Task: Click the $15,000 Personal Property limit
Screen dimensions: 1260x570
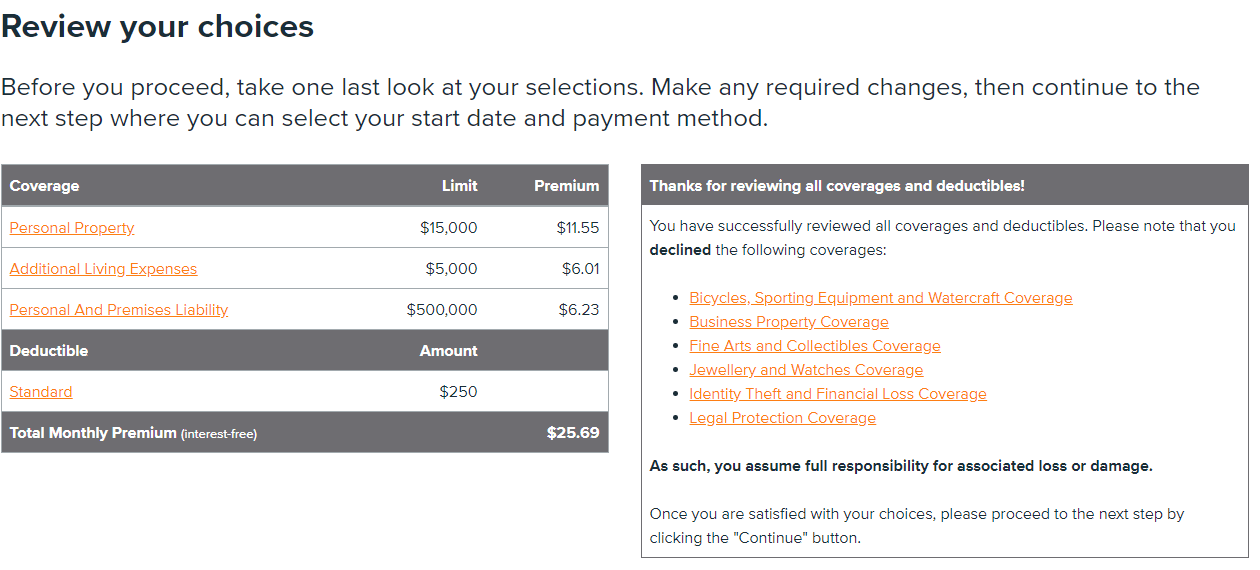Action: [448, 228]
